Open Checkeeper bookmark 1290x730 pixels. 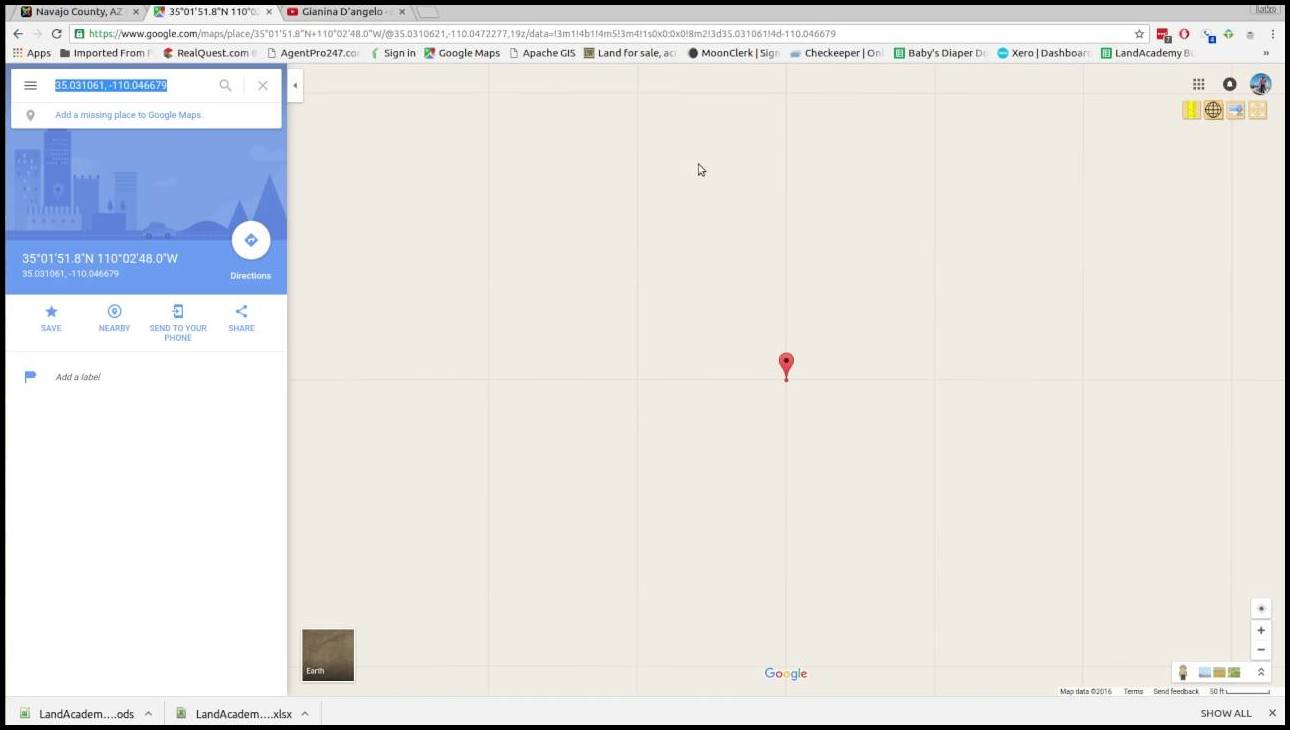[x=837, y=53]
